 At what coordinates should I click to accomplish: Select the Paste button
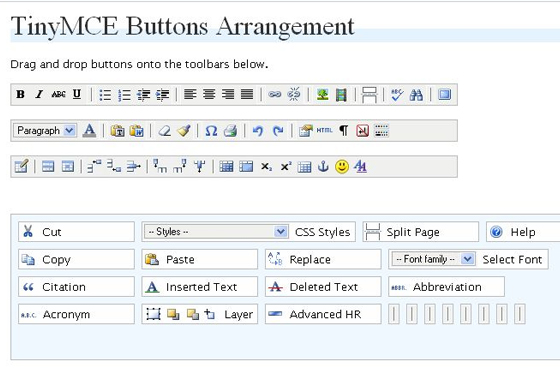[x=200, y=259]
